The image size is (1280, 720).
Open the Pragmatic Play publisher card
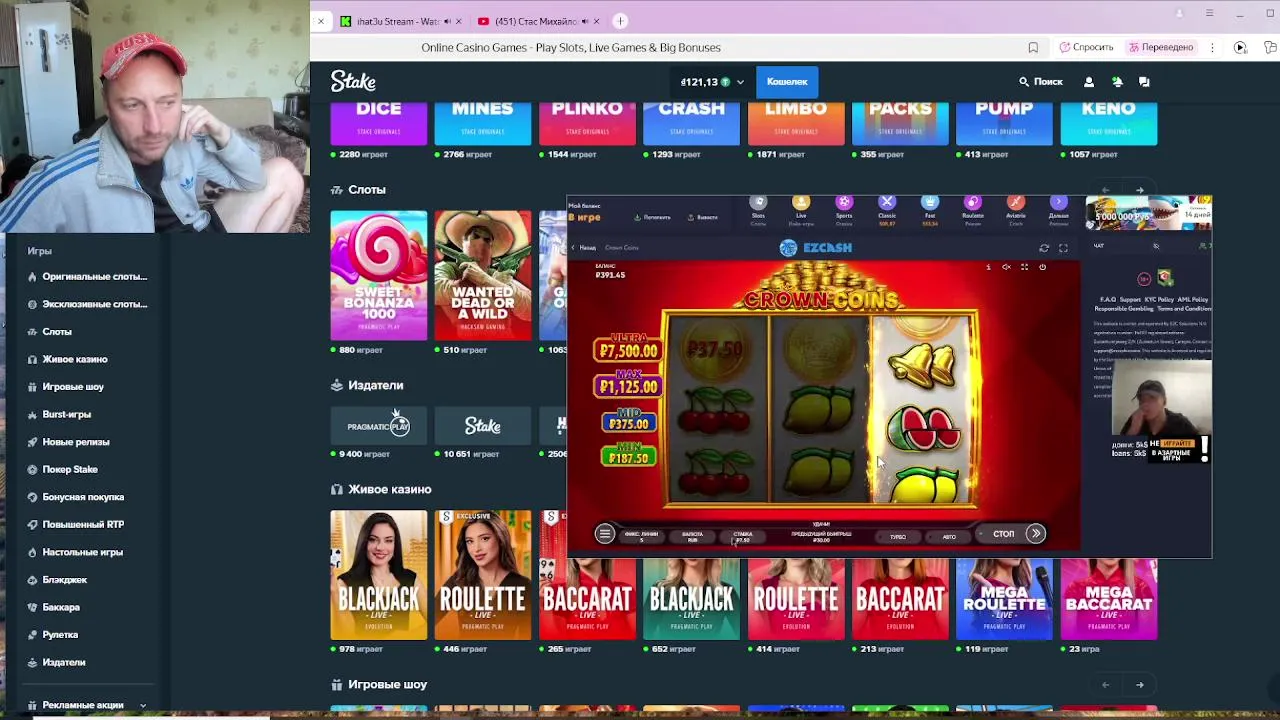(379, 426)
